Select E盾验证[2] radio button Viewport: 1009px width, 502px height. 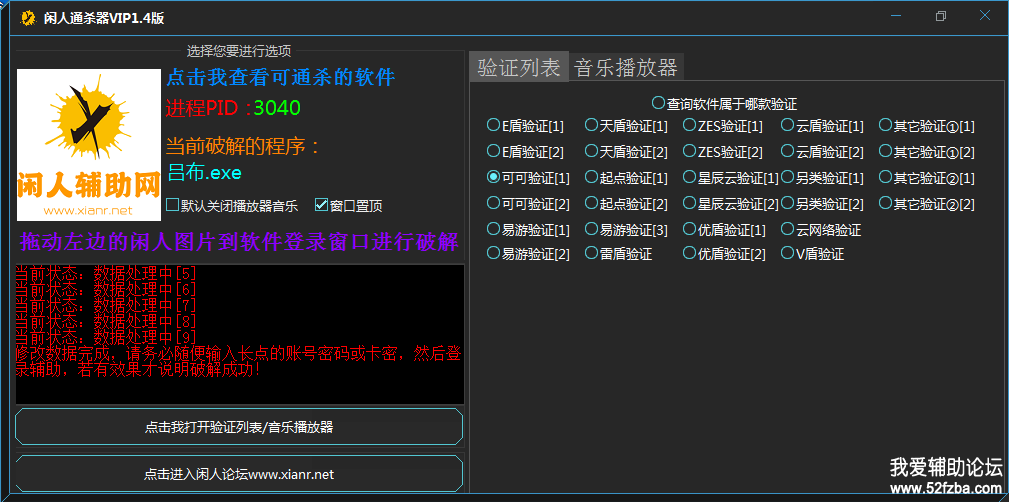point(526,152)
